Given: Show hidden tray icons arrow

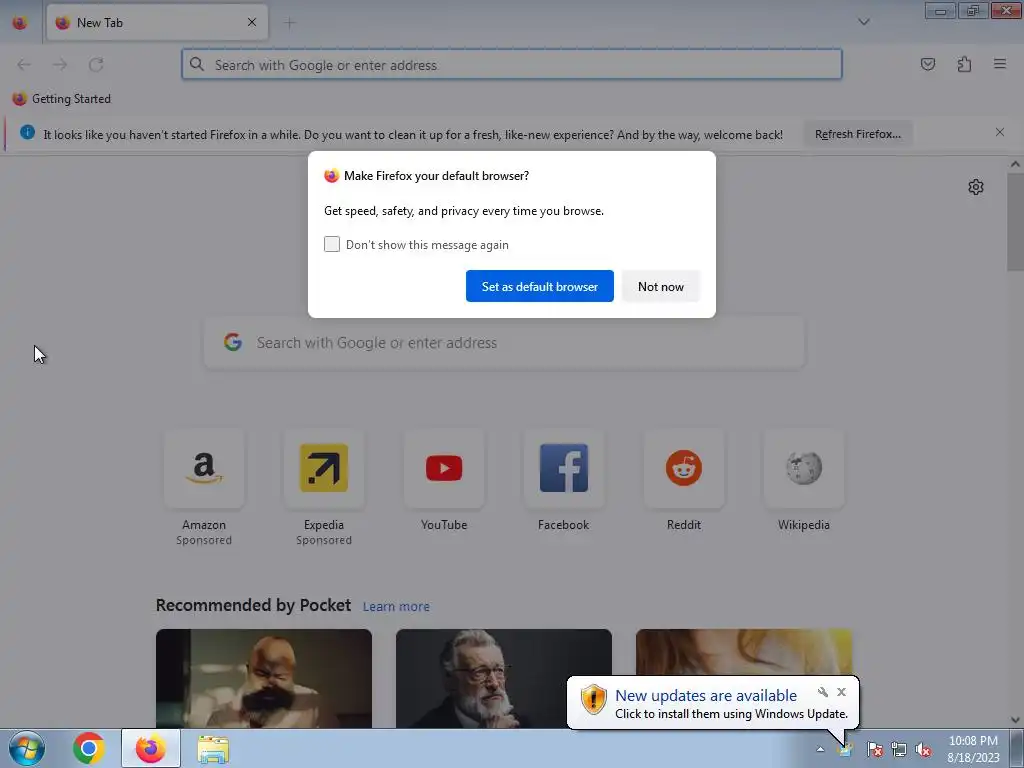Looking at the screenshot, I should point(820,750).
